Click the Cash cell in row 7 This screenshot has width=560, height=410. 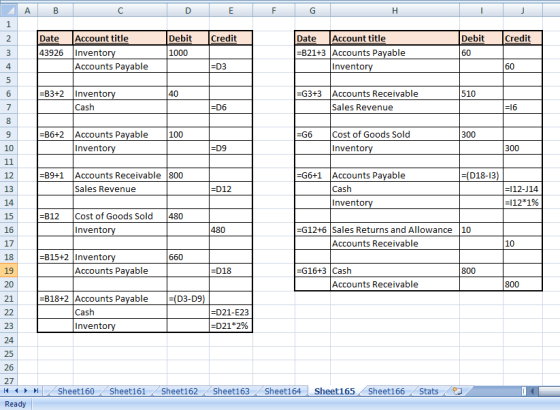120,107
